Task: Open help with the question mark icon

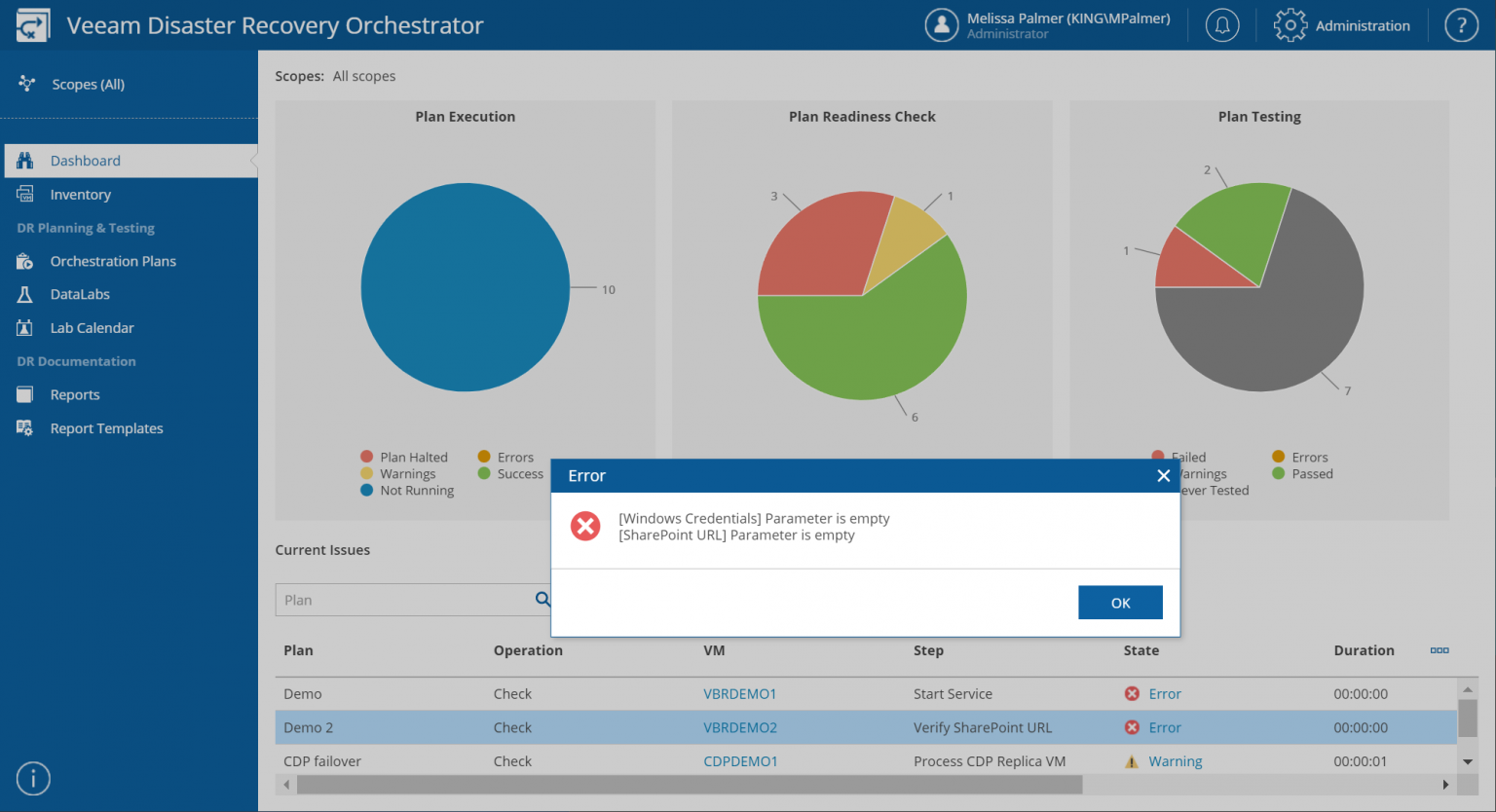Action: point(1461,24)
